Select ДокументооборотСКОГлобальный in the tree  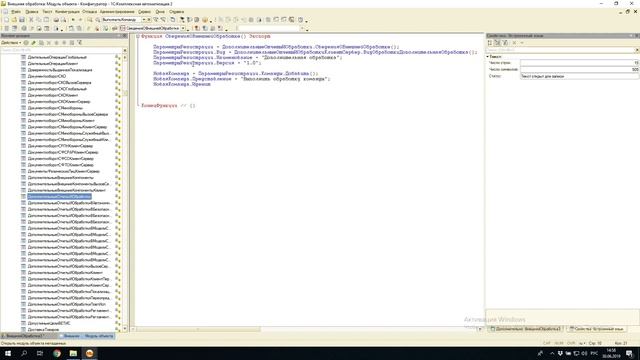57,89
